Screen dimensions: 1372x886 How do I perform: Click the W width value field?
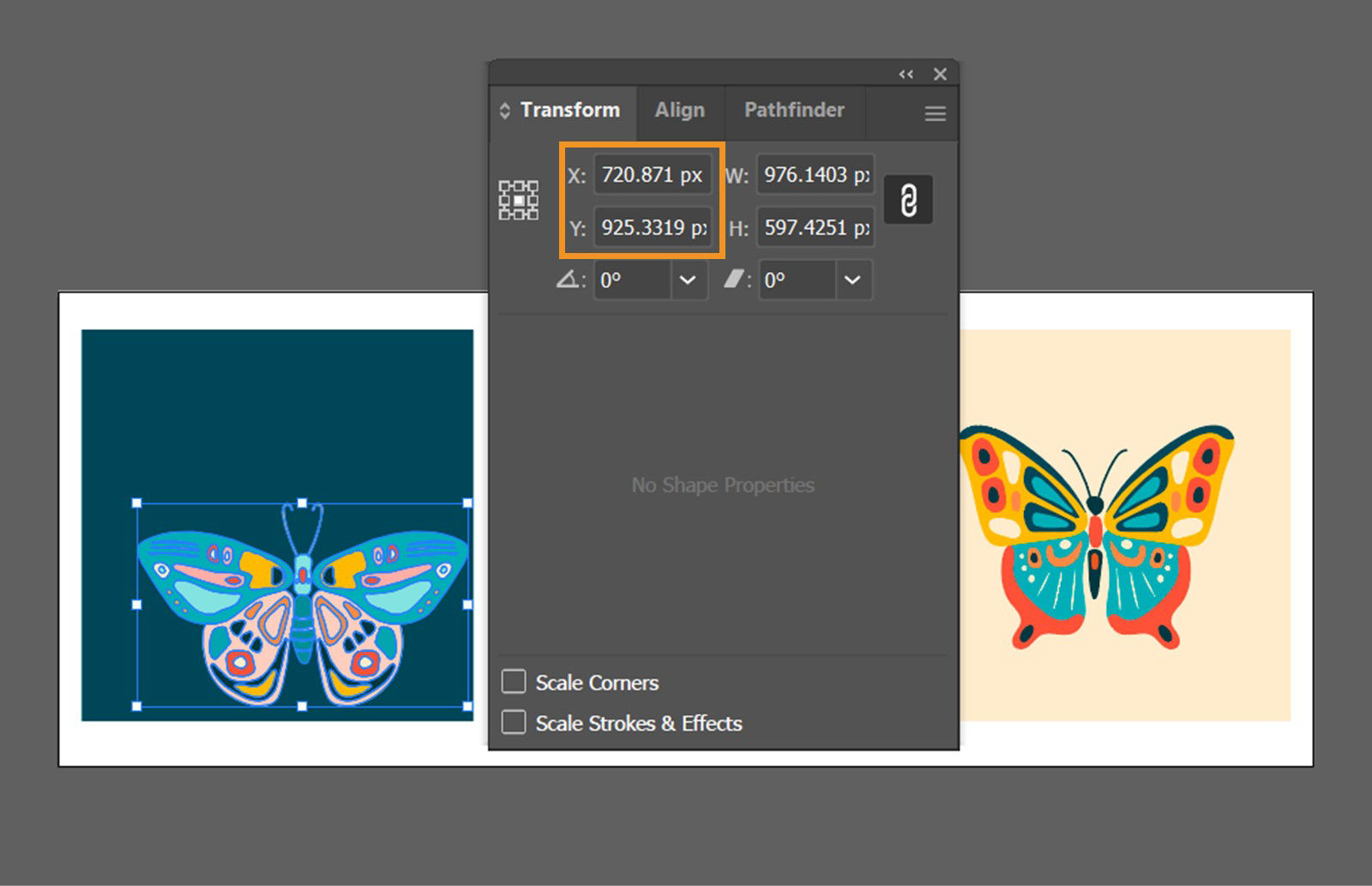click(x=814, y=174)
